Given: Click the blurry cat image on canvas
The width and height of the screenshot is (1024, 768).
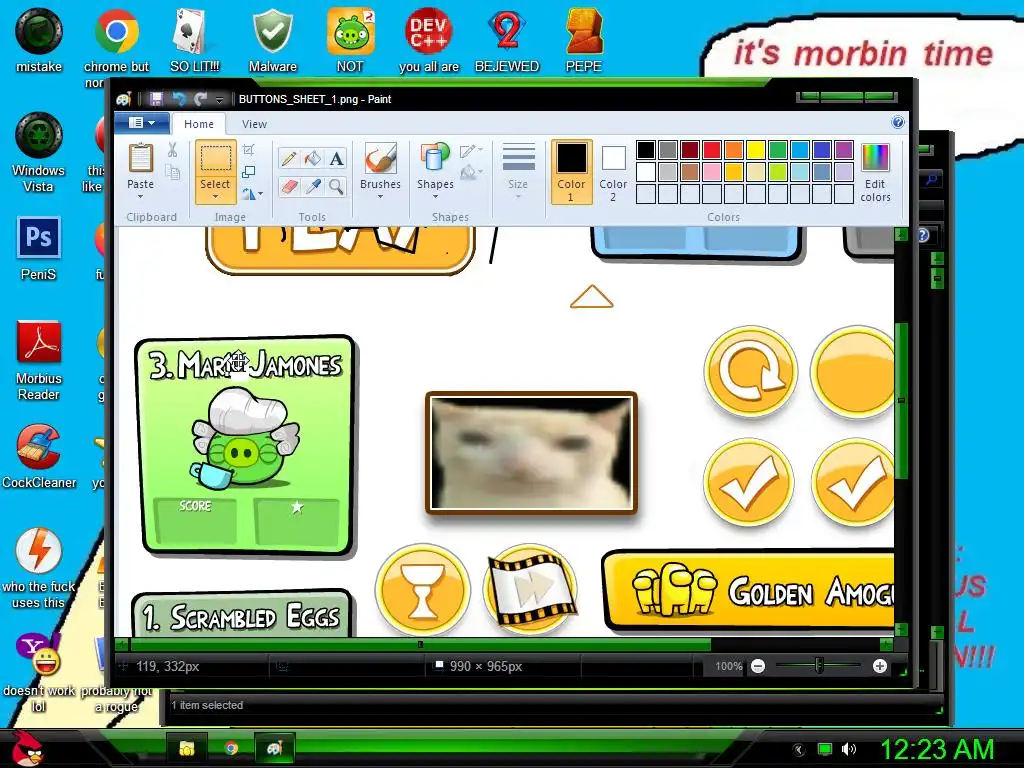Looking at the screenshot, I should click(532, 453).
